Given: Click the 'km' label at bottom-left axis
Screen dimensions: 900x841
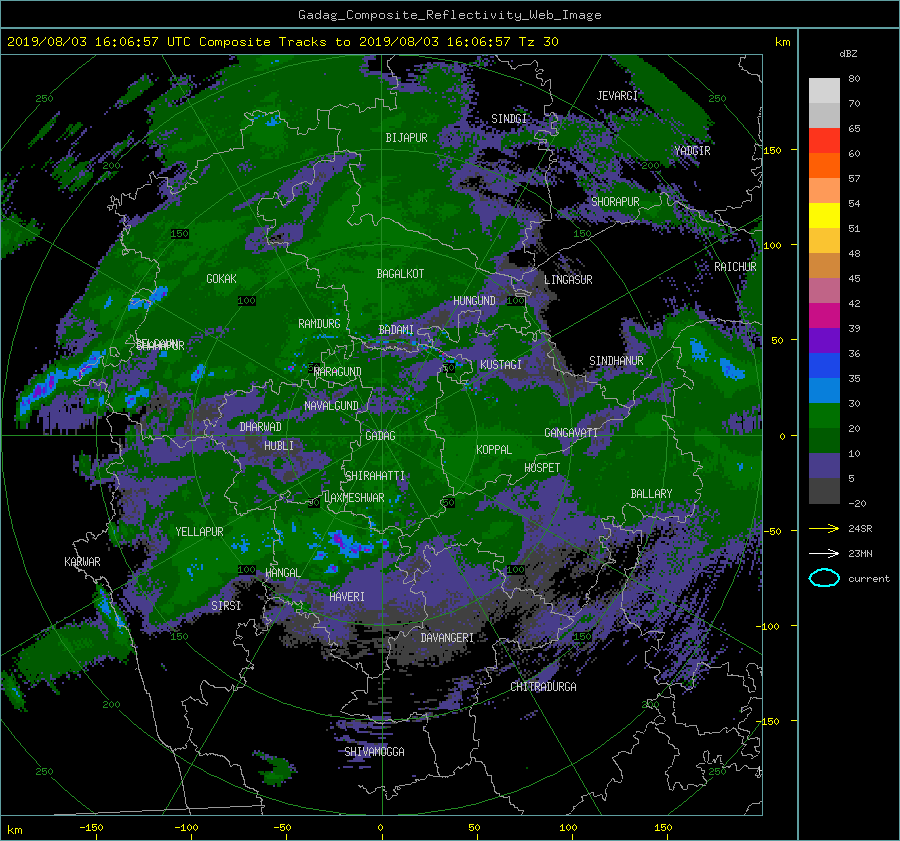Looking at the screenshot, I should 14,830.
